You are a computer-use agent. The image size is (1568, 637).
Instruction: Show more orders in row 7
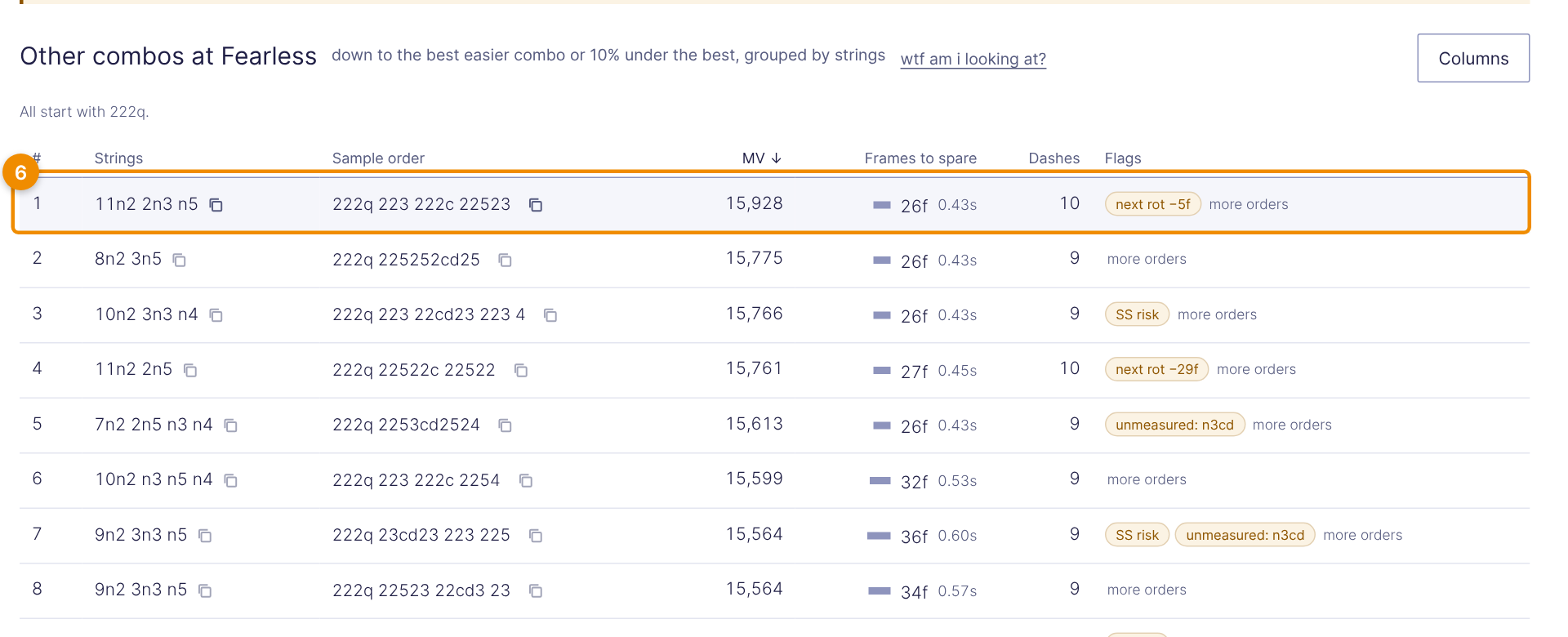[x=1363, y=535]
